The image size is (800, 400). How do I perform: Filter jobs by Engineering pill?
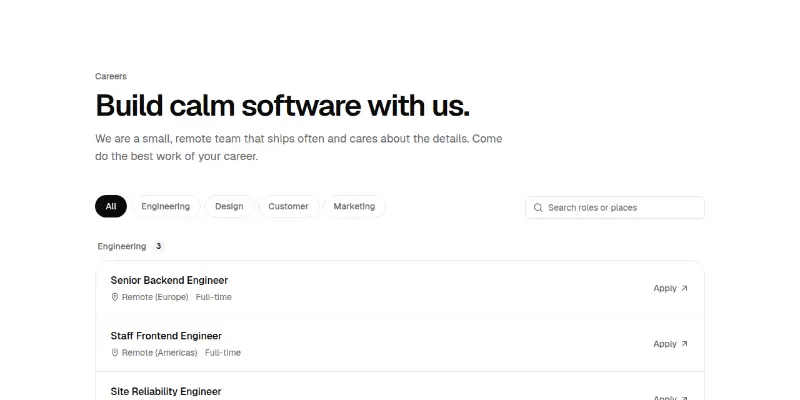pos(165,206)
